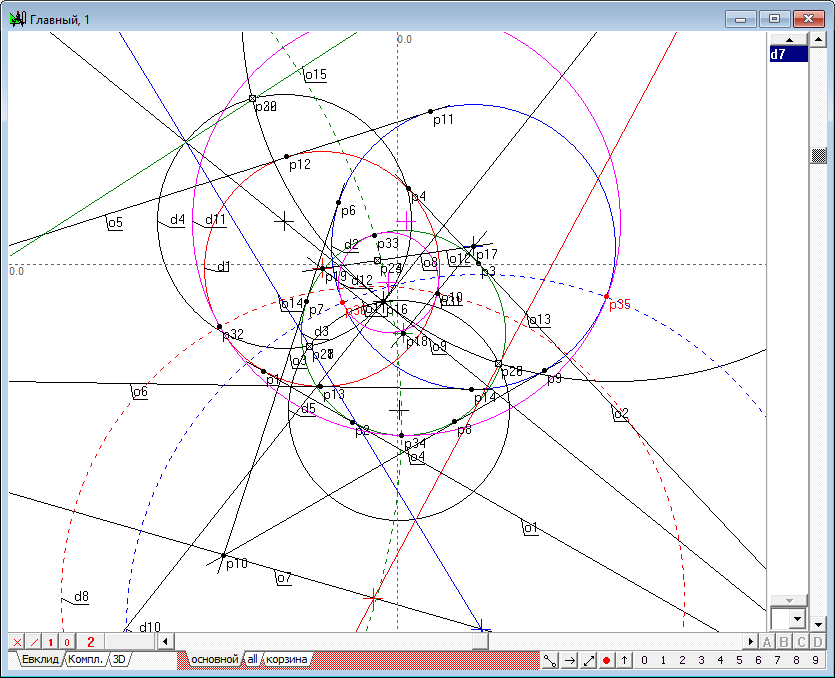Click the point label p12
Screen dimensions: 835x678
(300, 165)
